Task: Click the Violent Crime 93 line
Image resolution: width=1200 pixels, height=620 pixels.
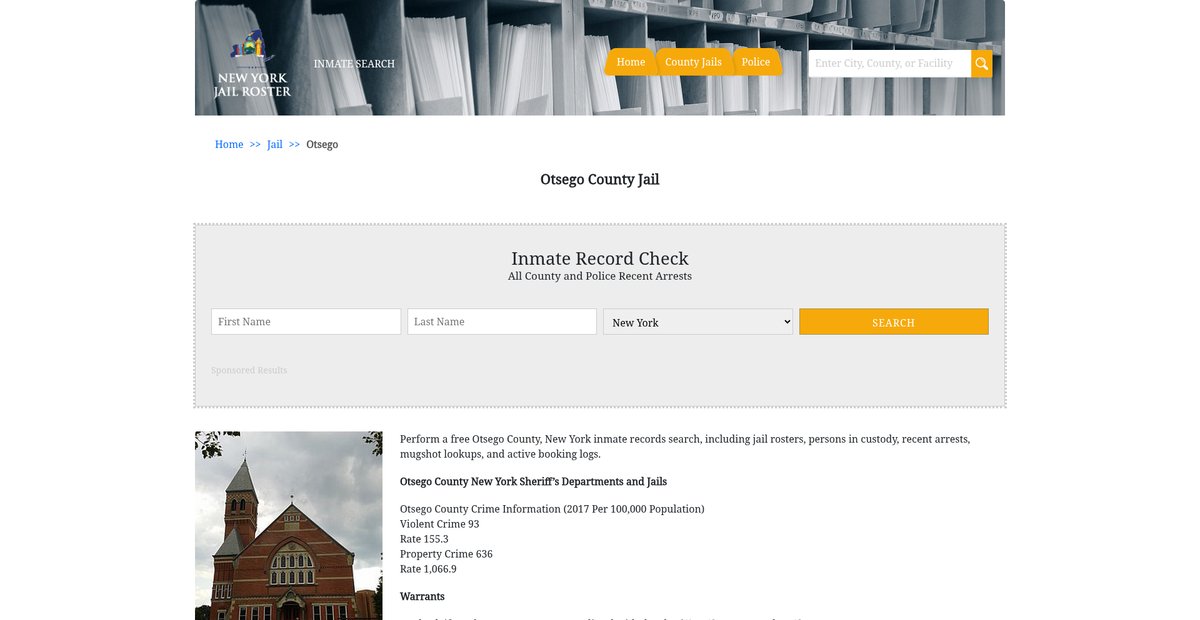Action: click(x=440, y=524)
